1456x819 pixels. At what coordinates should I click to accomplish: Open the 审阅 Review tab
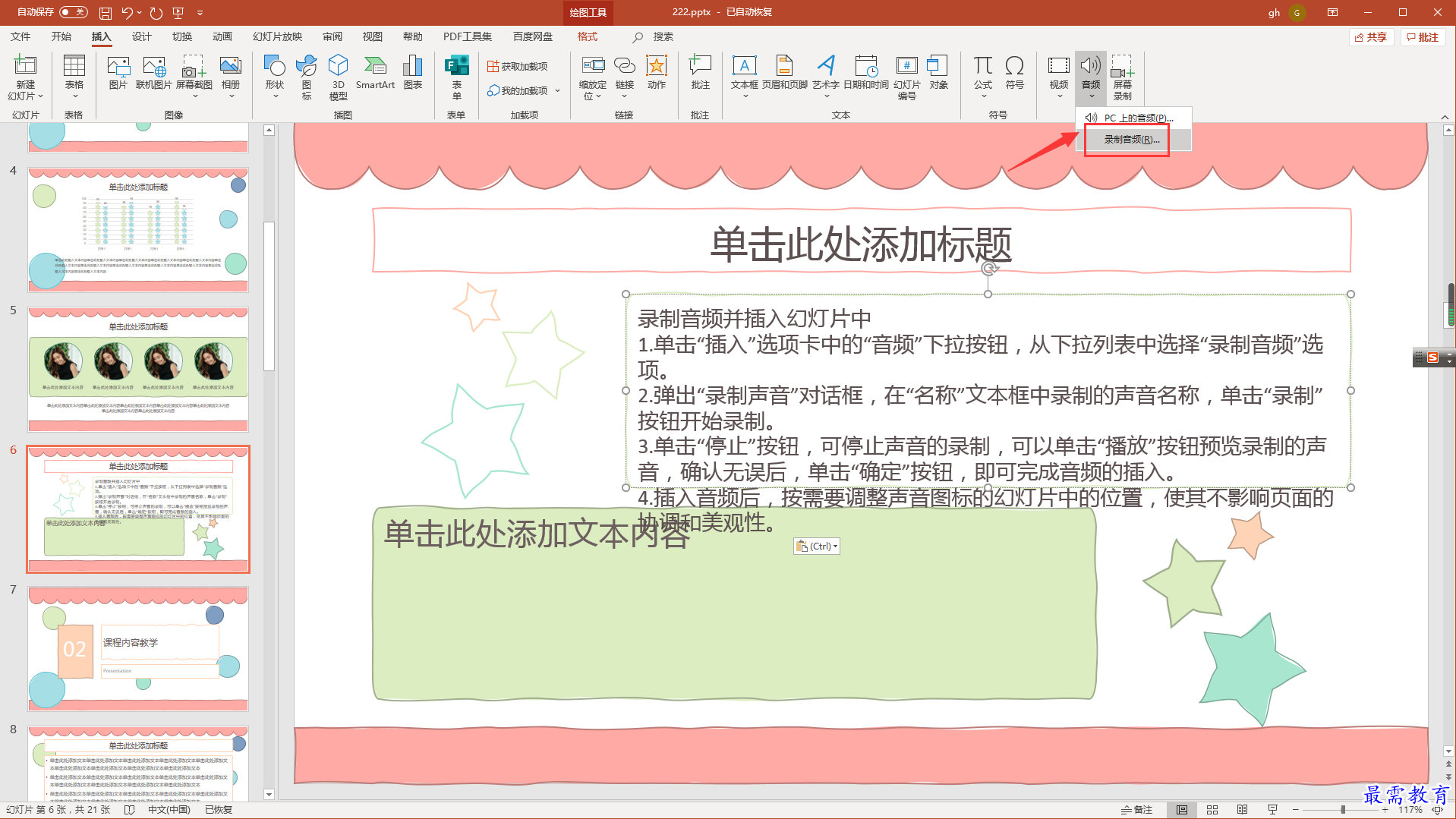pos(332,36)
